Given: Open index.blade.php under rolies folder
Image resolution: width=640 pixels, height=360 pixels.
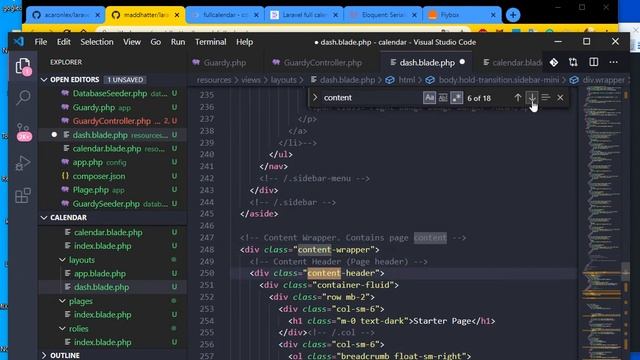Looking at the screenshot, I should click(x=112, y=342).
